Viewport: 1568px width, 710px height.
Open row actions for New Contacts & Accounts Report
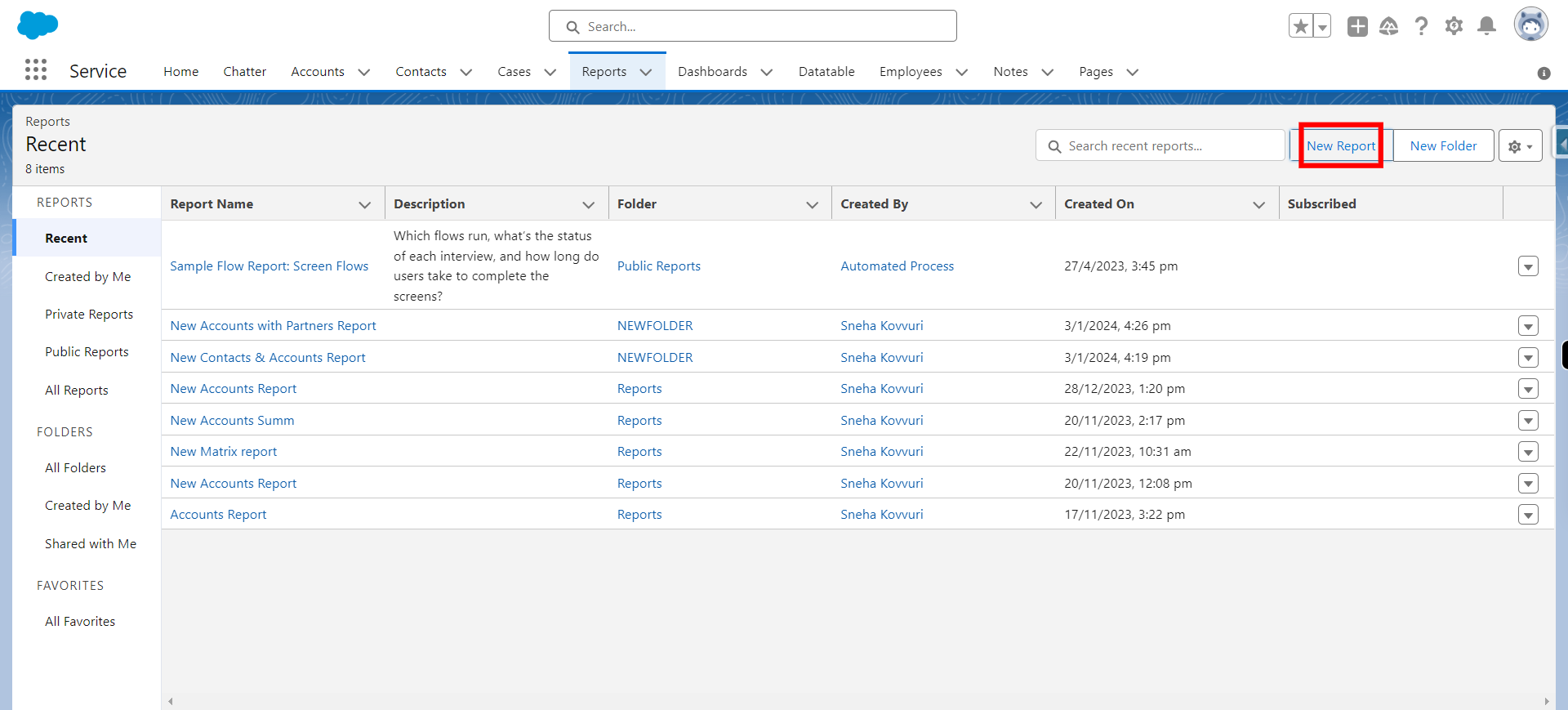[1528, 358]
